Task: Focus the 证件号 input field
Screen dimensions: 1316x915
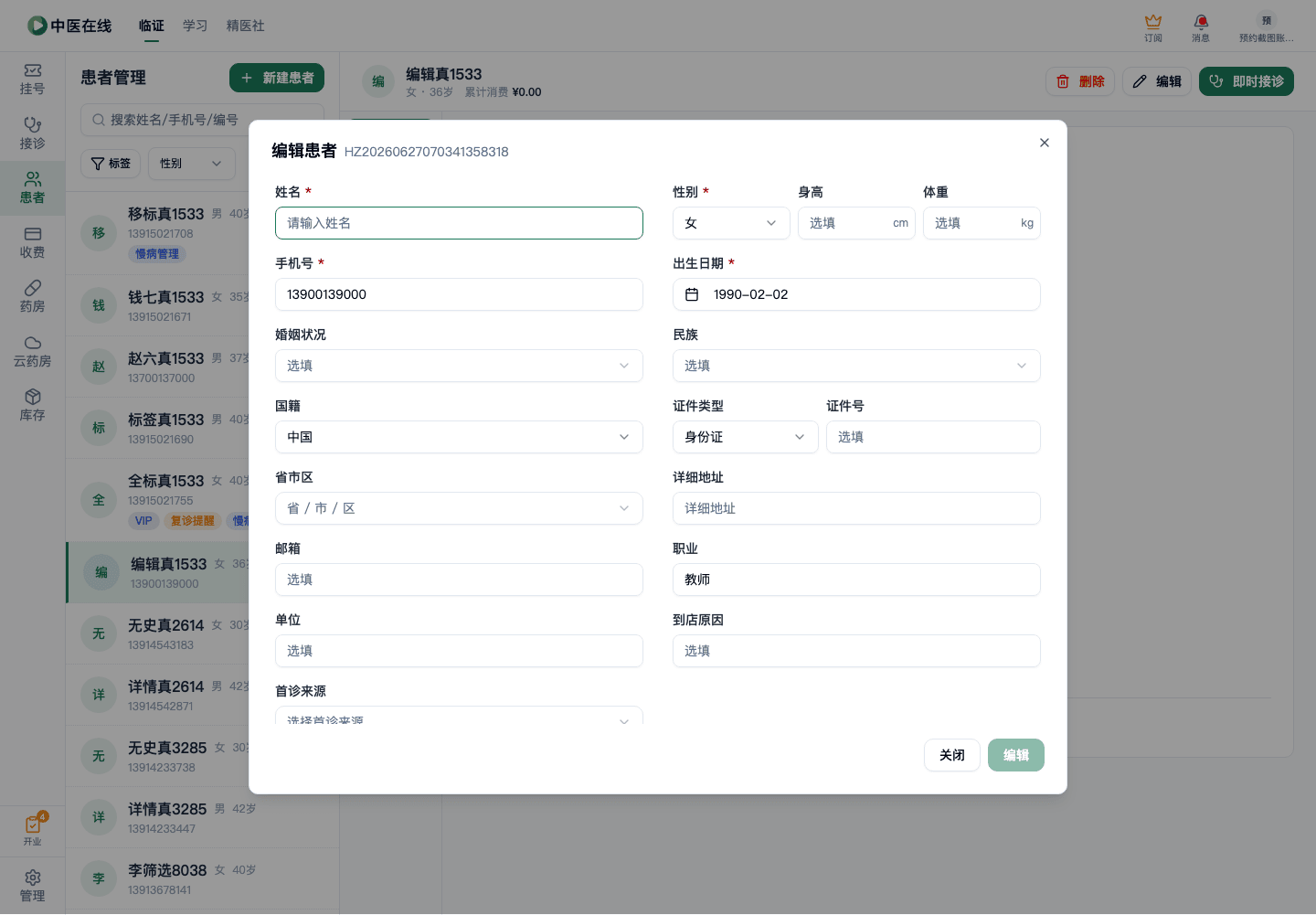Action: pos(933,437)
